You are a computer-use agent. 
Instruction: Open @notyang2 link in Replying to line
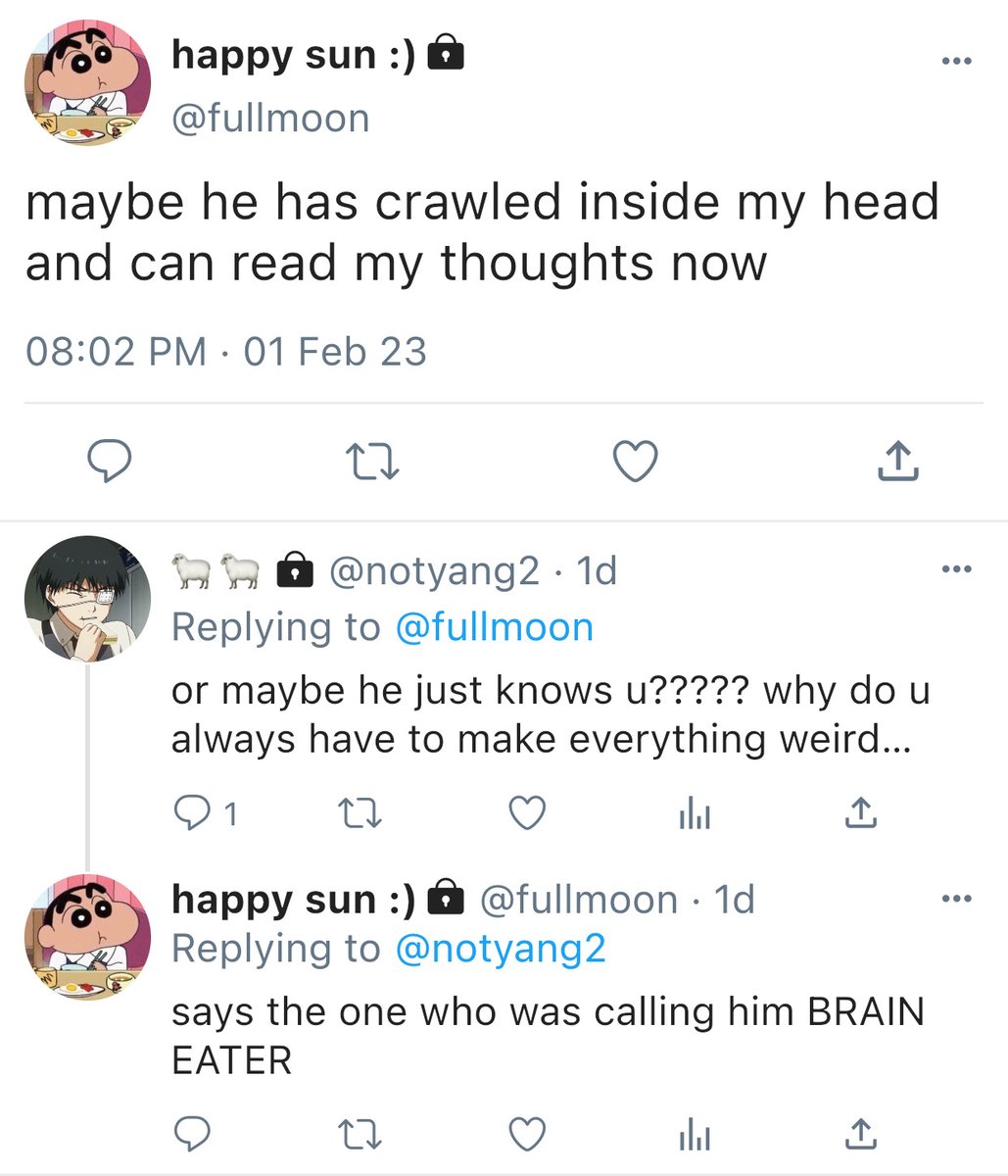500,949
